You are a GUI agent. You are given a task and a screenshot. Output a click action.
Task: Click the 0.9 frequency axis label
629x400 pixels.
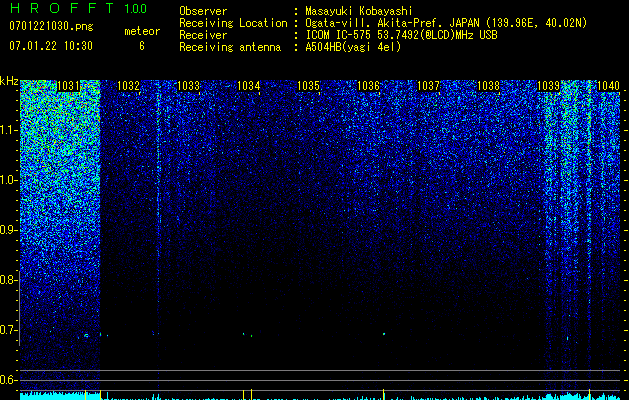(x=9, y=230)
